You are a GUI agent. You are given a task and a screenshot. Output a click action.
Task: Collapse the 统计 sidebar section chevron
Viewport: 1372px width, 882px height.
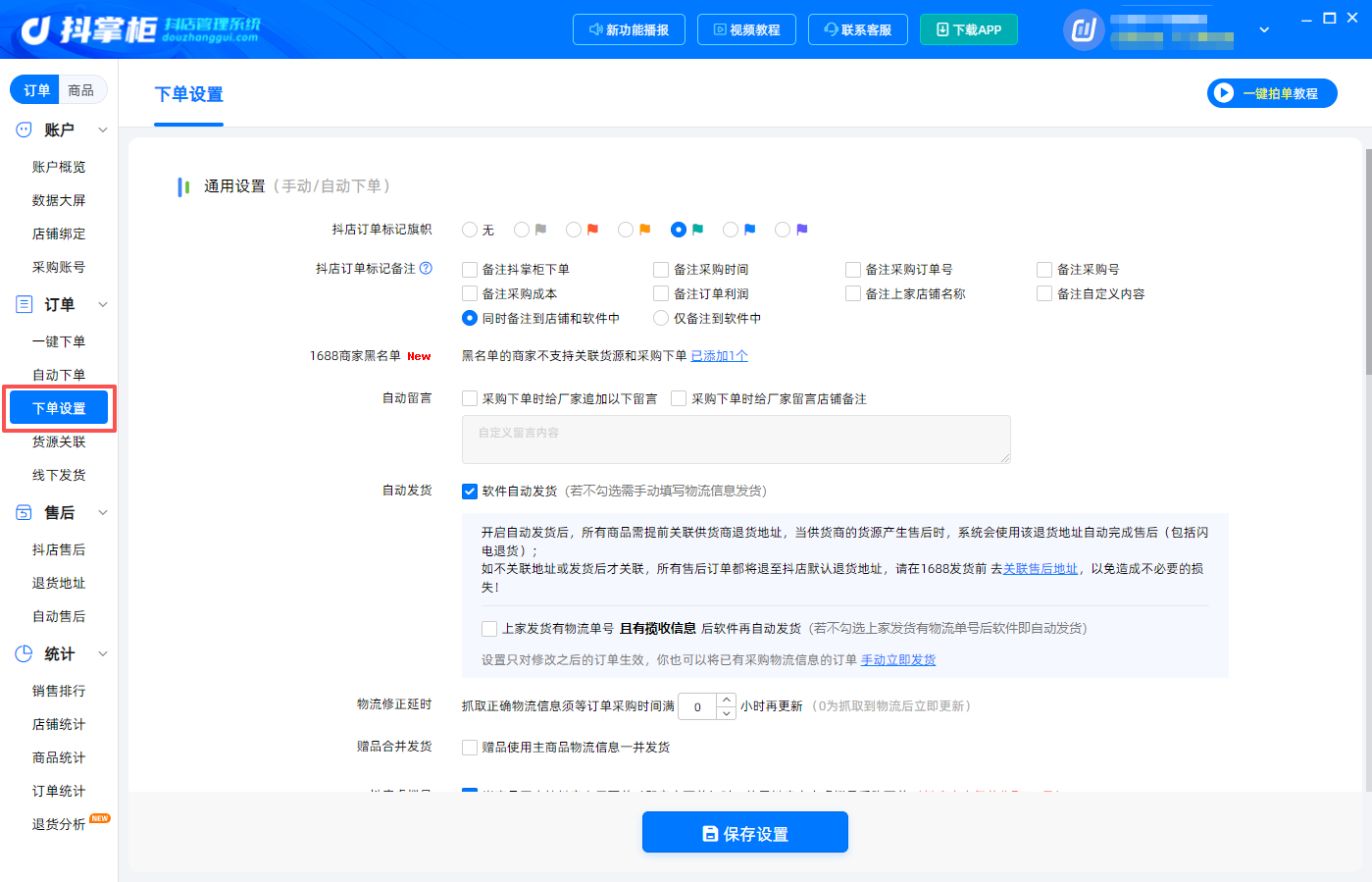point(103,653)
